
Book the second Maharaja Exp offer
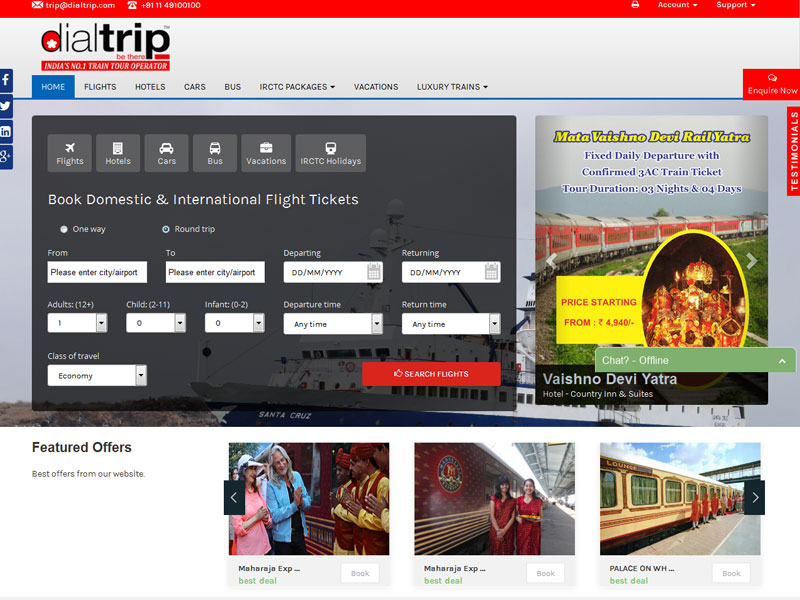pos(545,573)
